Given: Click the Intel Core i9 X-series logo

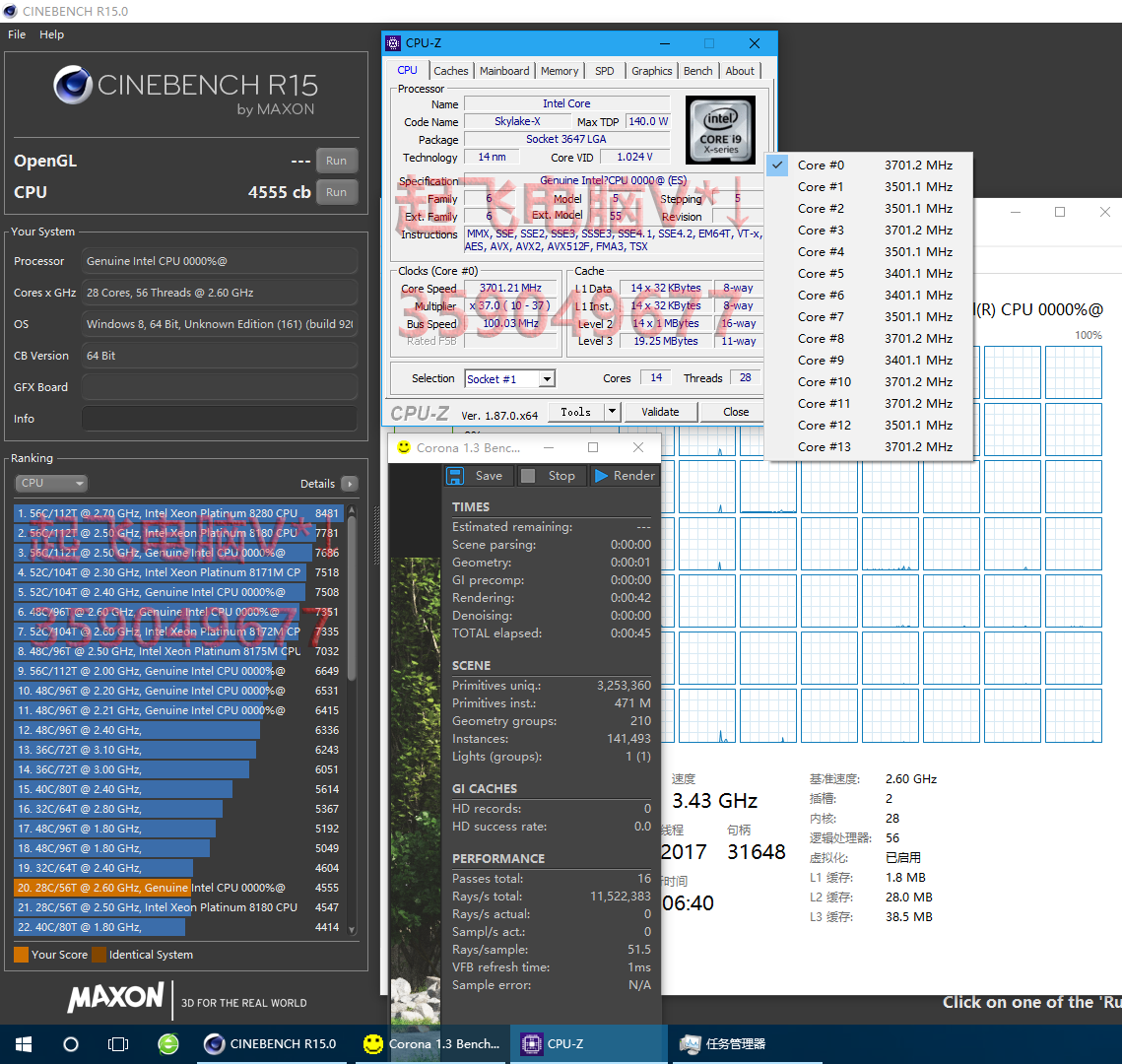Looking at the screenshot, I should pos(720,130).
